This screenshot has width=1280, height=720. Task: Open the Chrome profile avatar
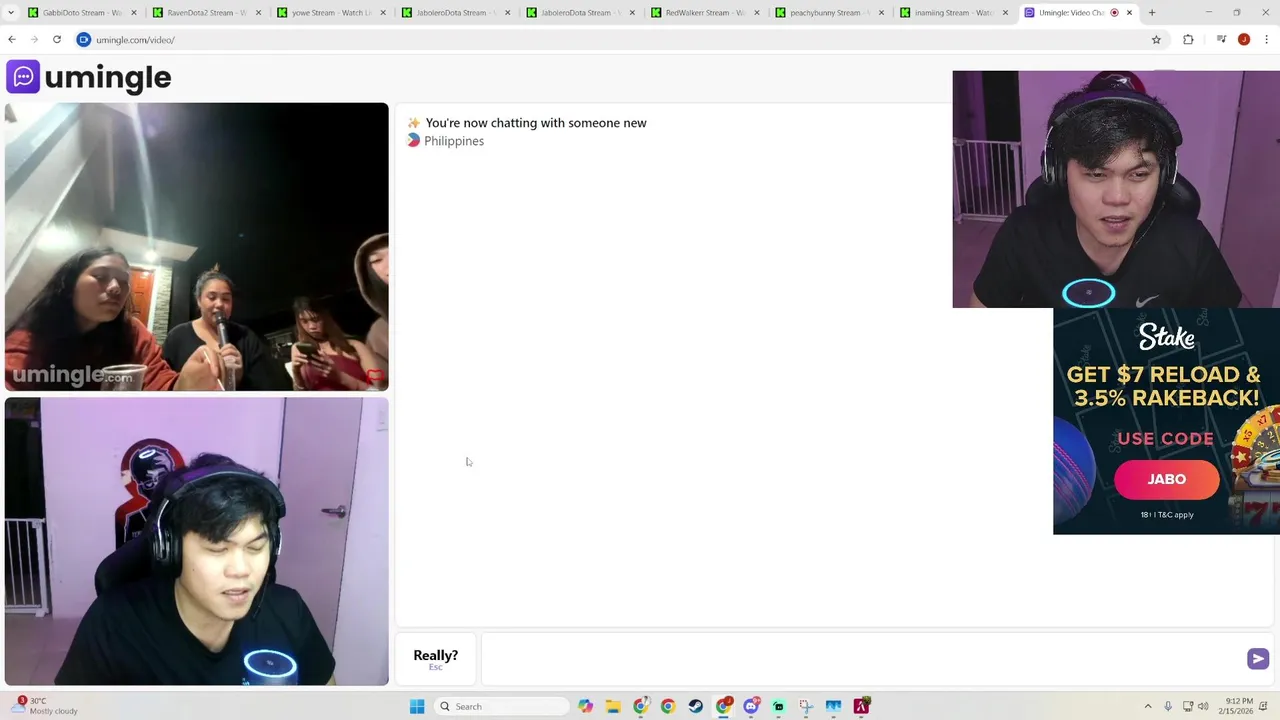(1244, 40)
